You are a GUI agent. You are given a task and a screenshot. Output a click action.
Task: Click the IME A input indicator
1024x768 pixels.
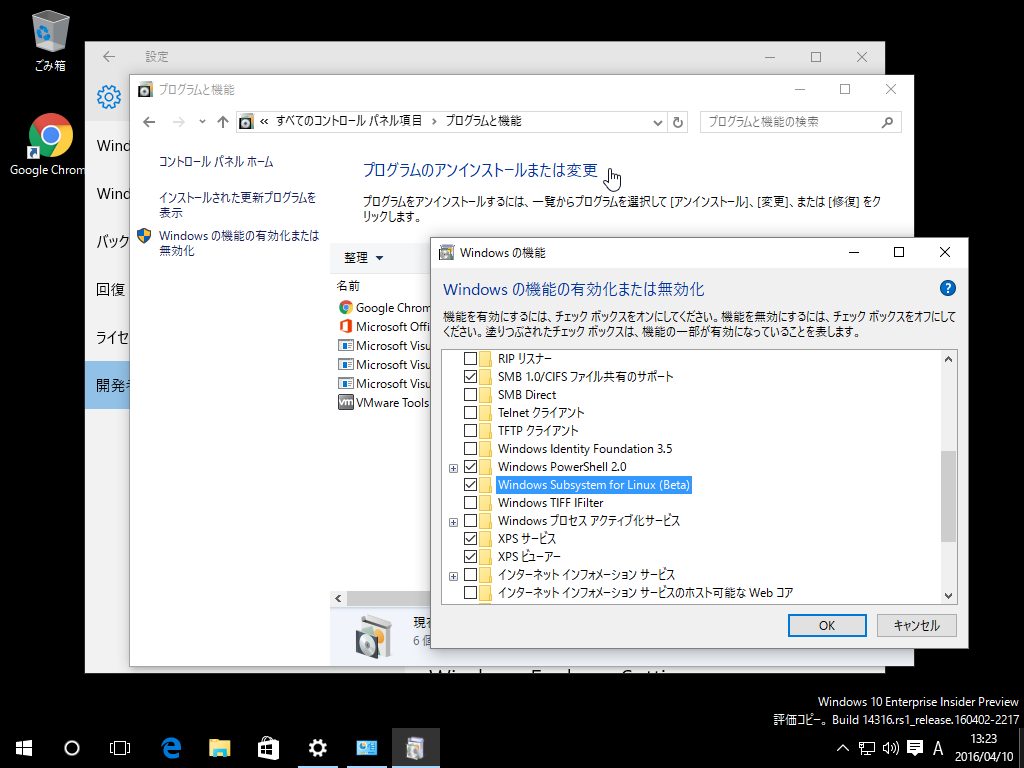pos(938,748)
